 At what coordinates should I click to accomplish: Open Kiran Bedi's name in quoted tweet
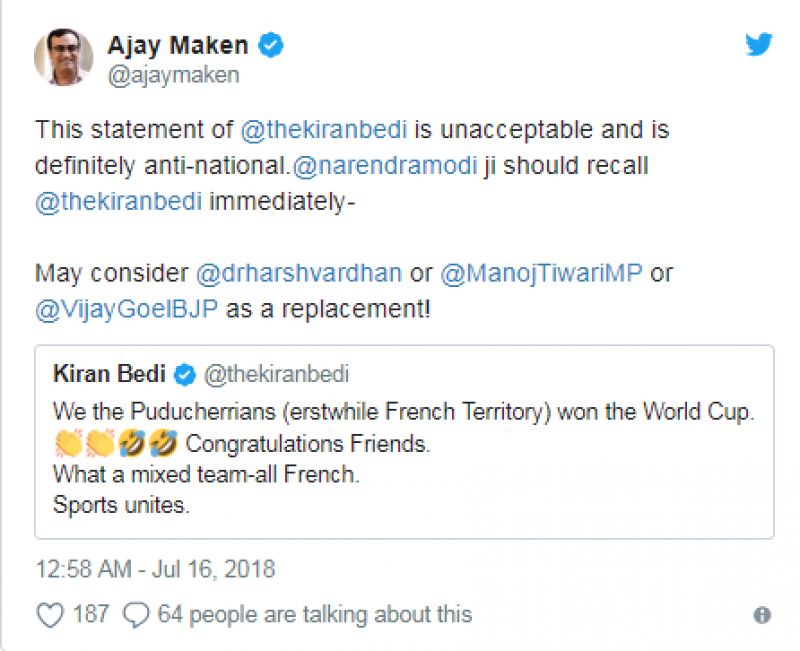pos(110,375)
